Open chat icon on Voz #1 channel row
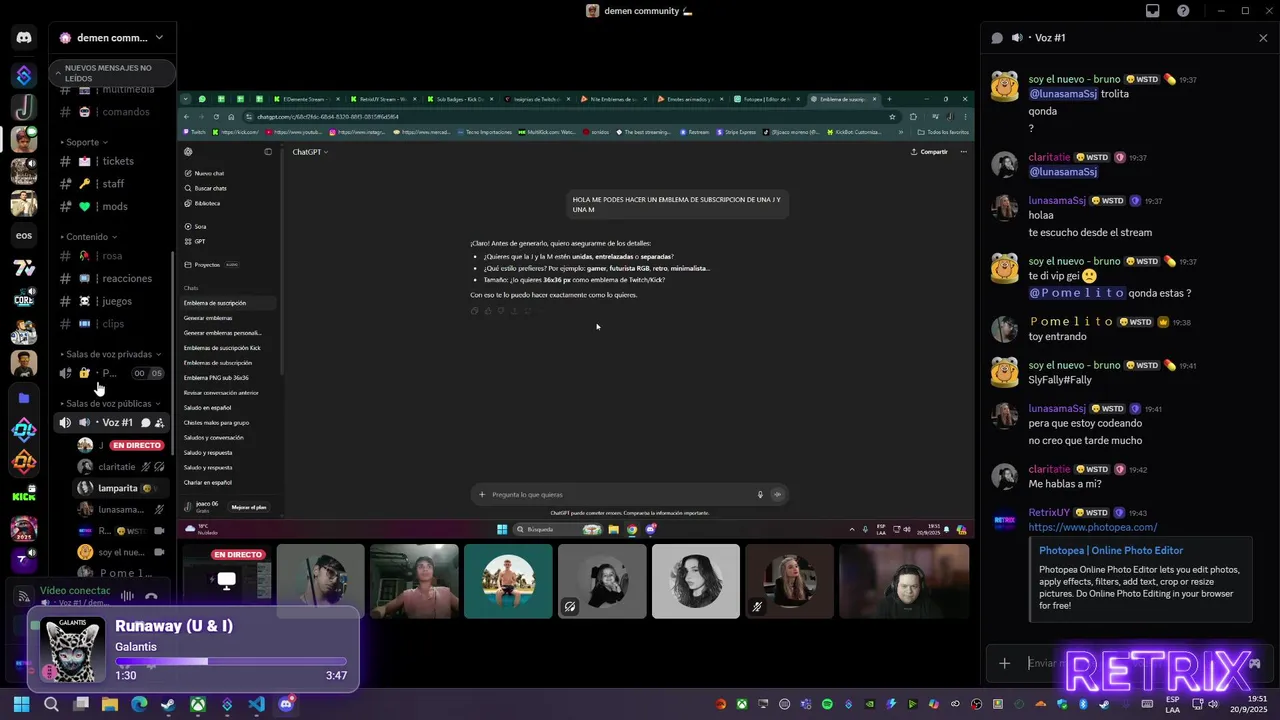Image resolution: width=1280 pixels, height=720 pixels. [x=146, y=423]
